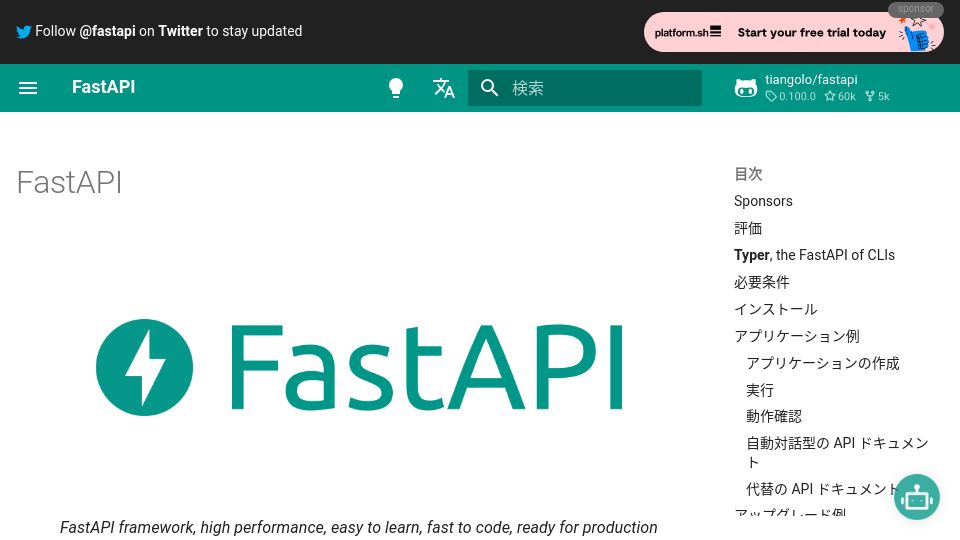Screen dimensions: 960x540
Task: Open 動作確認 subsection link
Action: tap(774, 416)
